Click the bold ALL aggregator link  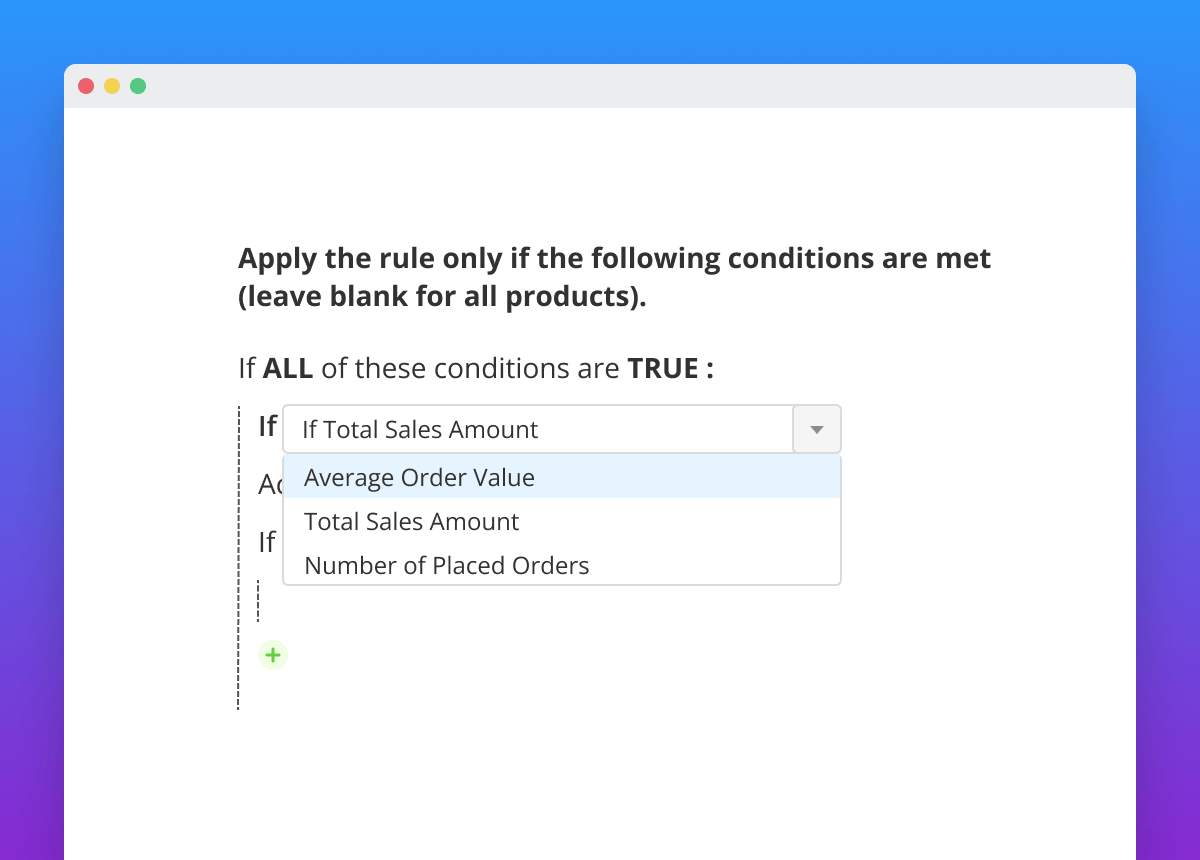tap(288, 369)
